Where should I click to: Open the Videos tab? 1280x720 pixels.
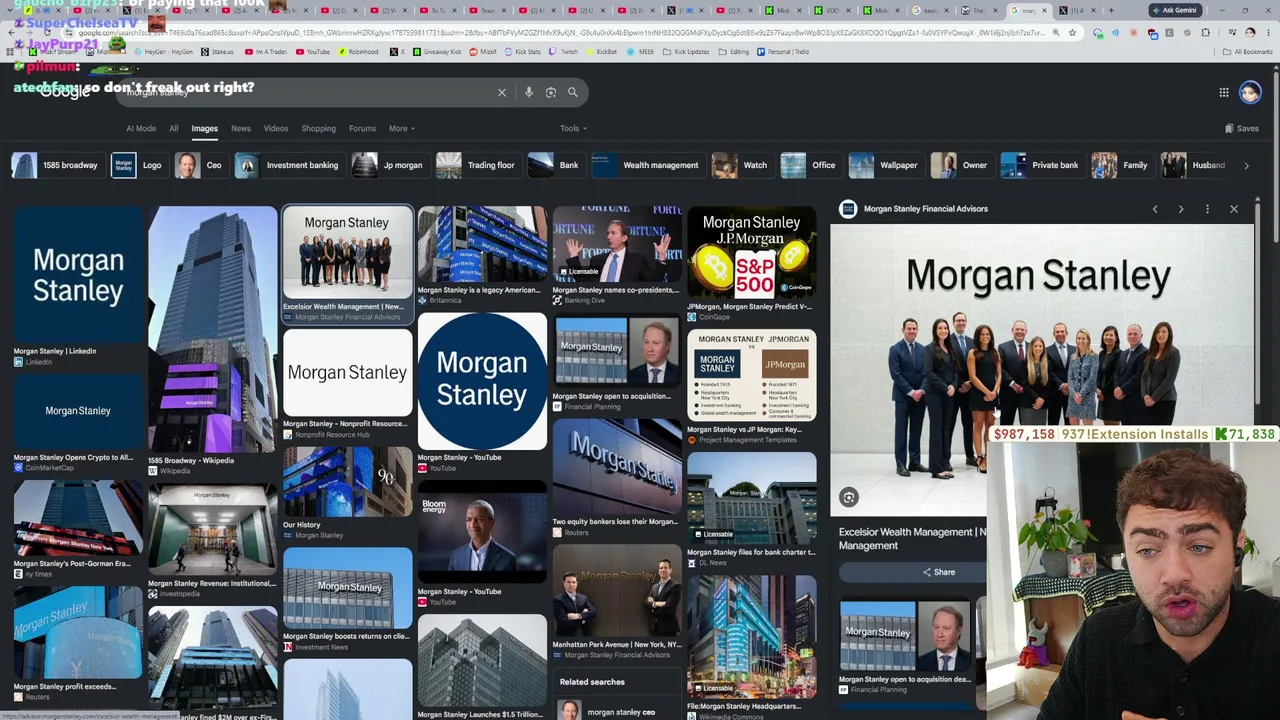pyautogui.click(x=276, y=128)
